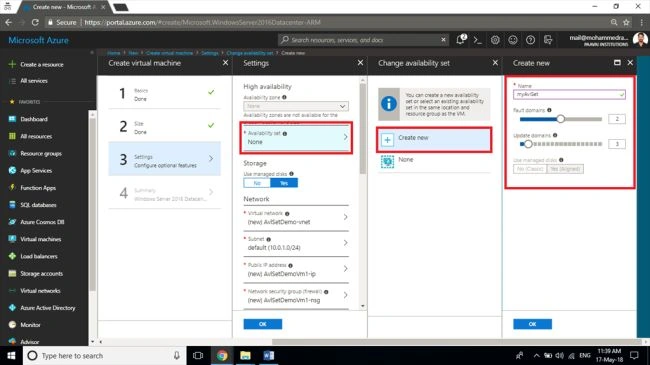Open Virtual networks sidebar item
650x365 pixels.
(x=40, y=291)
